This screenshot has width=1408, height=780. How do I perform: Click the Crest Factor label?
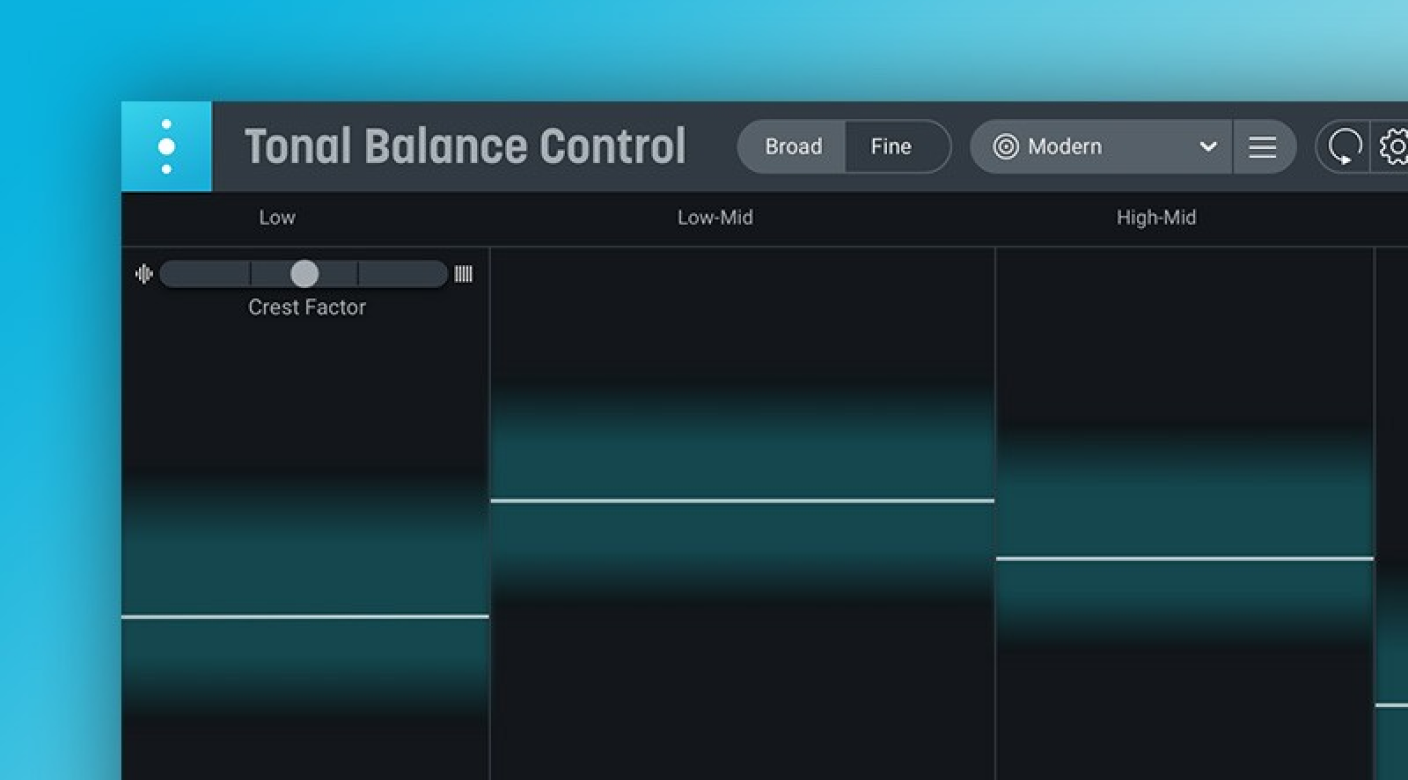307,308
